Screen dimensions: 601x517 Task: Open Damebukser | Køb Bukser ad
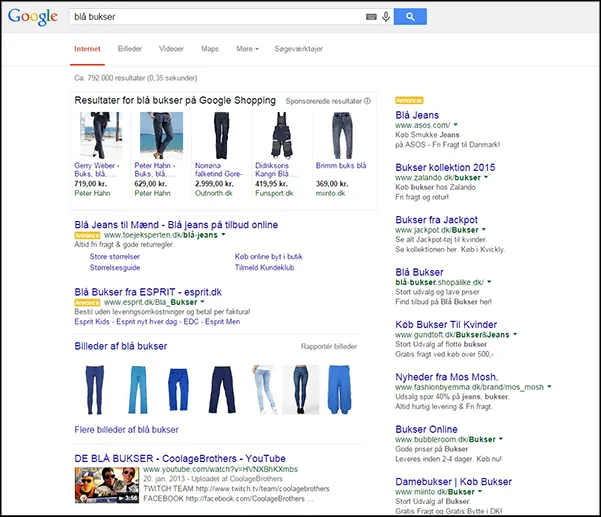[453, 482]
